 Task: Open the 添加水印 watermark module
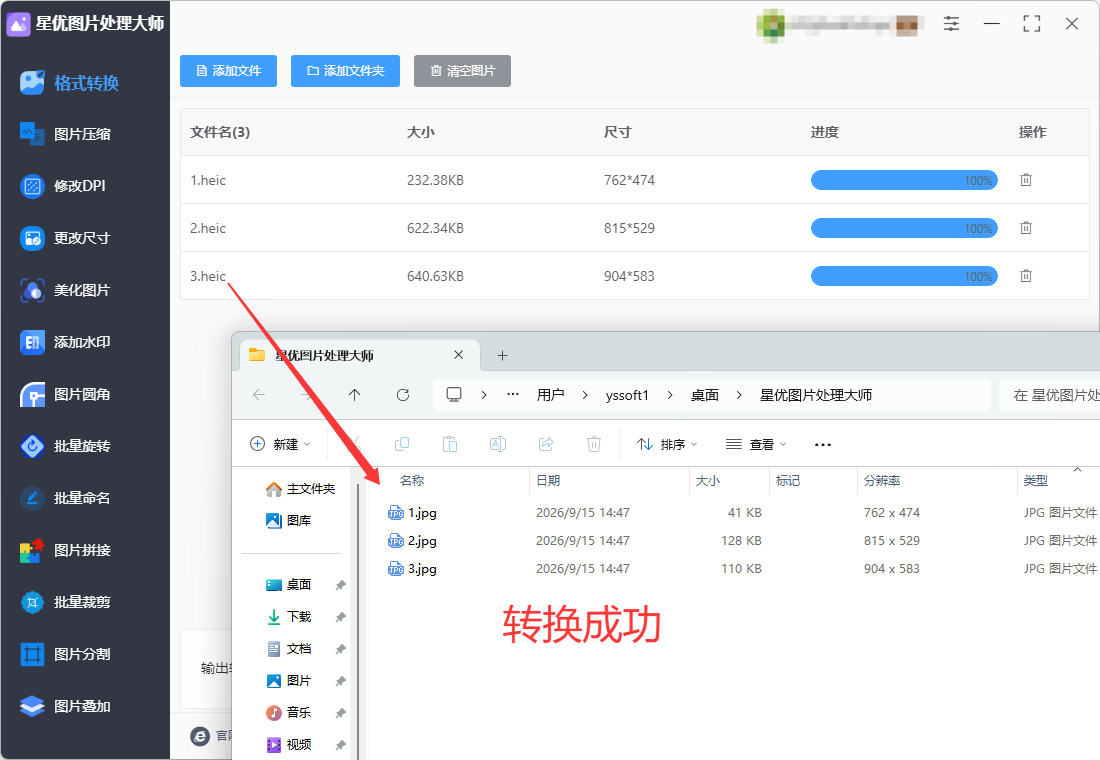(65, 342)
